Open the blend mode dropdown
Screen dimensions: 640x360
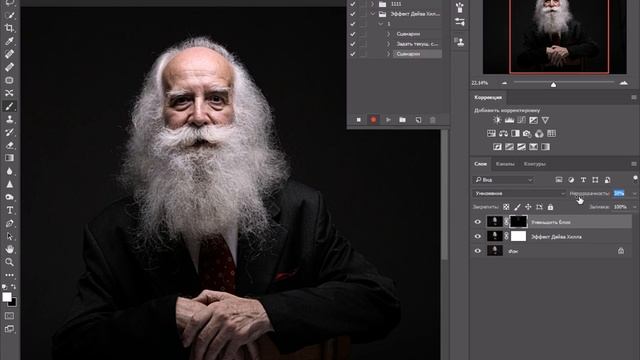pos(520,193)
